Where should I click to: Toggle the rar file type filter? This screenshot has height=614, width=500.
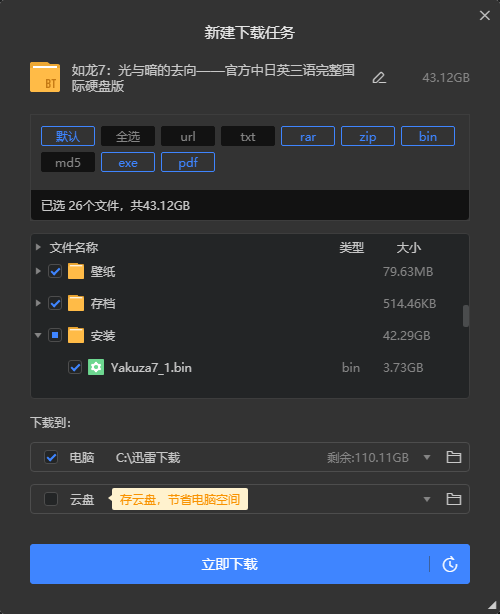coord(308,136)
